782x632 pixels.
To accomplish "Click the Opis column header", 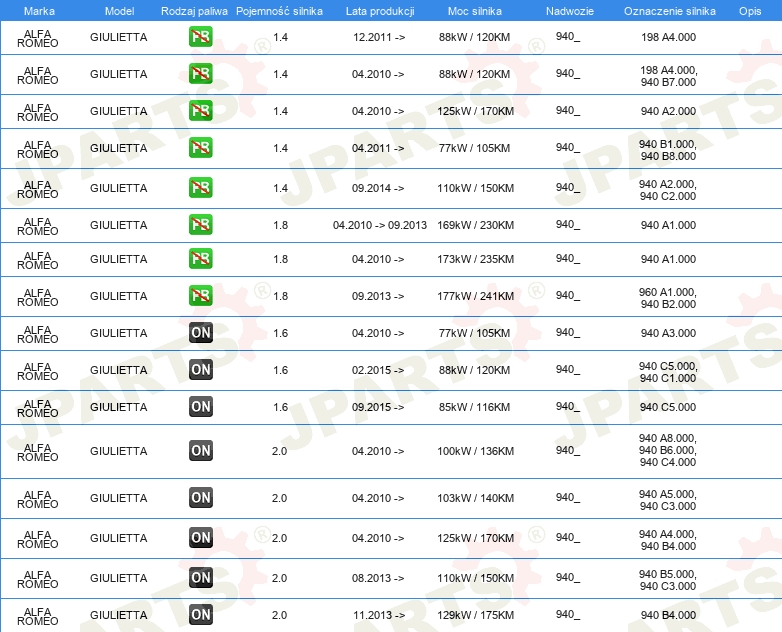I will (750, 11).
